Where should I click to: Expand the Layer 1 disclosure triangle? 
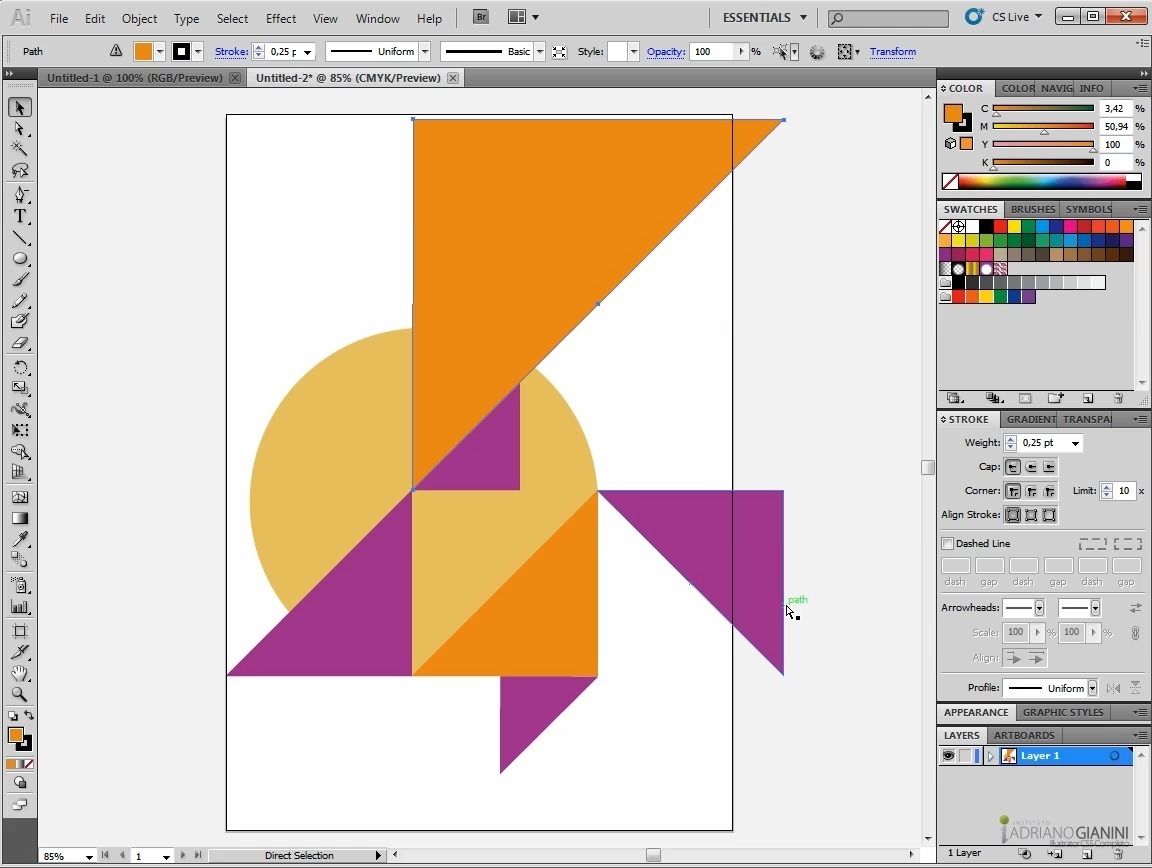(x=991, y=756)
